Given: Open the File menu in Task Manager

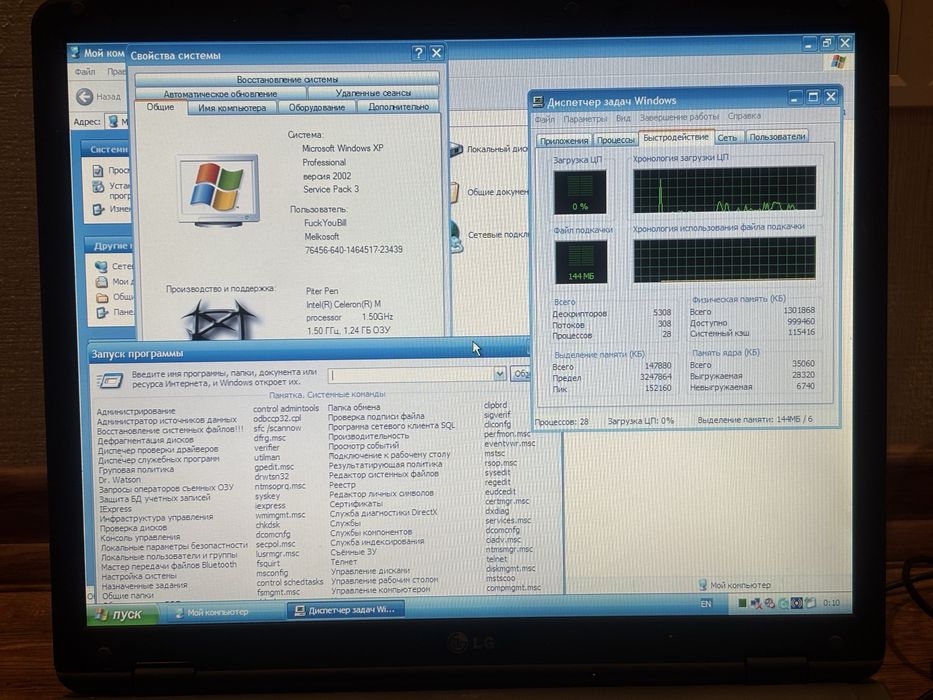Looking at the screenshot, I should pyautogui.click(x=544, y=119).
